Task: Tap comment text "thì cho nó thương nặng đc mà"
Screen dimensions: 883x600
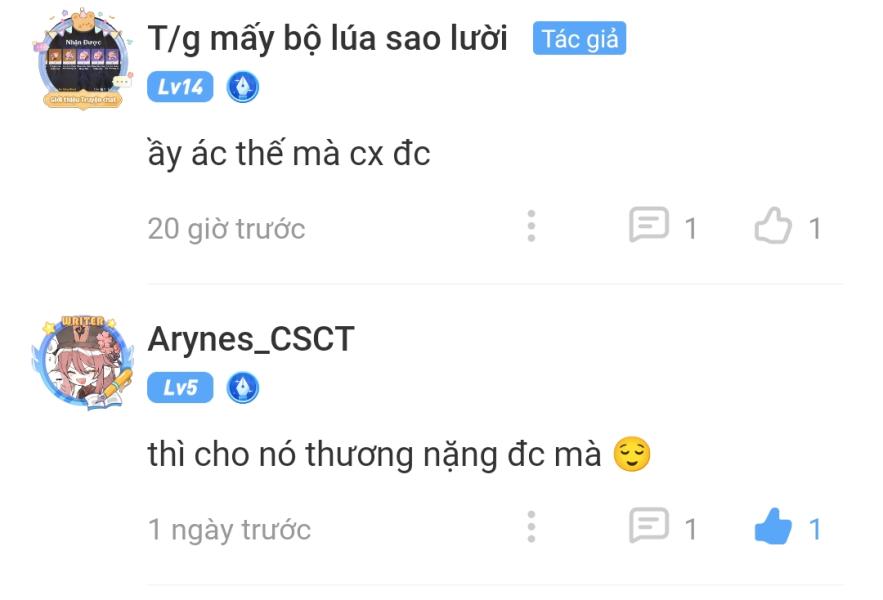Action: tap(374, 455)
